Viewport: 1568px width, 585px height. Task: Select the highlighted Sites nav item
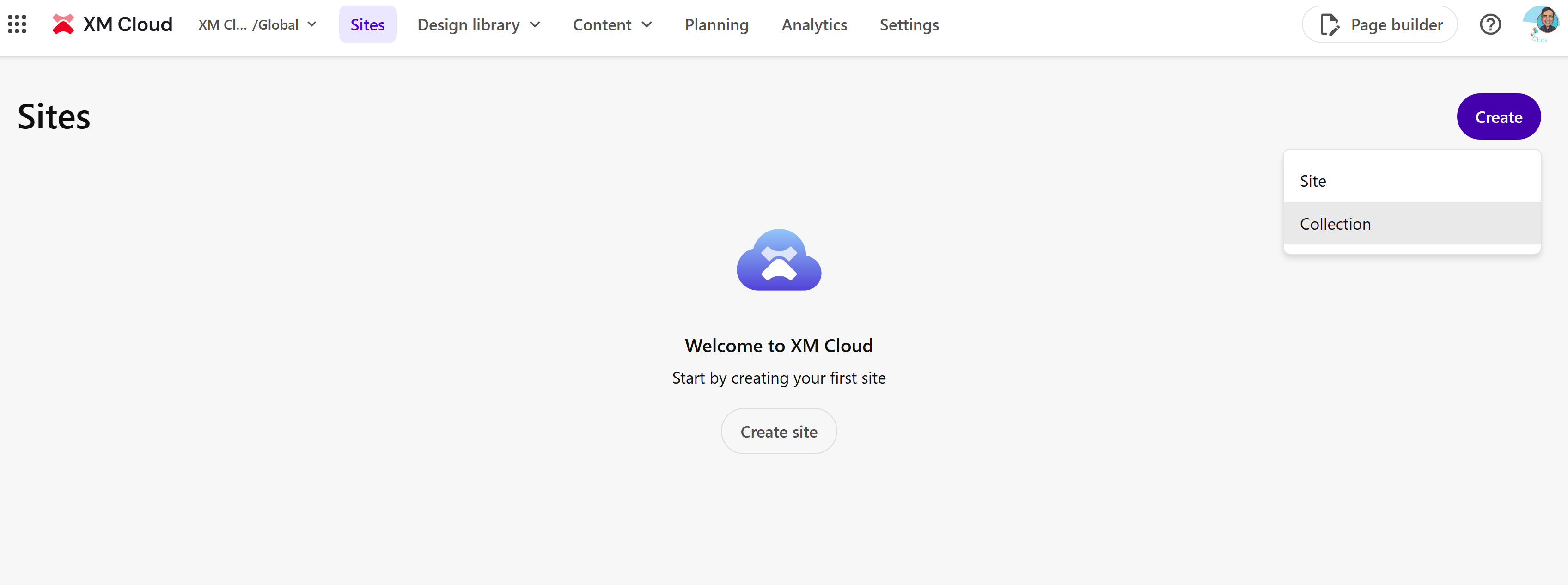[x=368, y=24]
